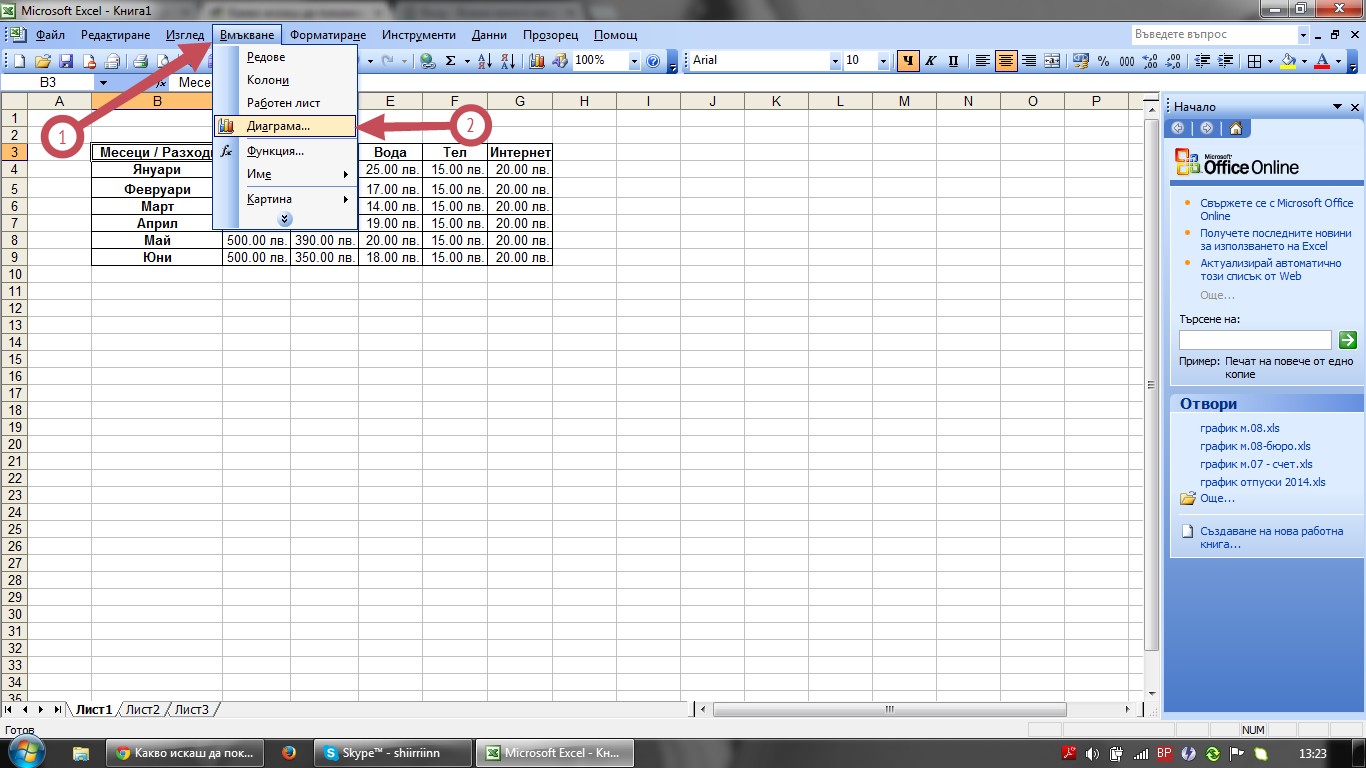This screenshot has height=768, width=1366.
Task: Expand full Вмъкване menu with chevron
Action: (285, 219)
